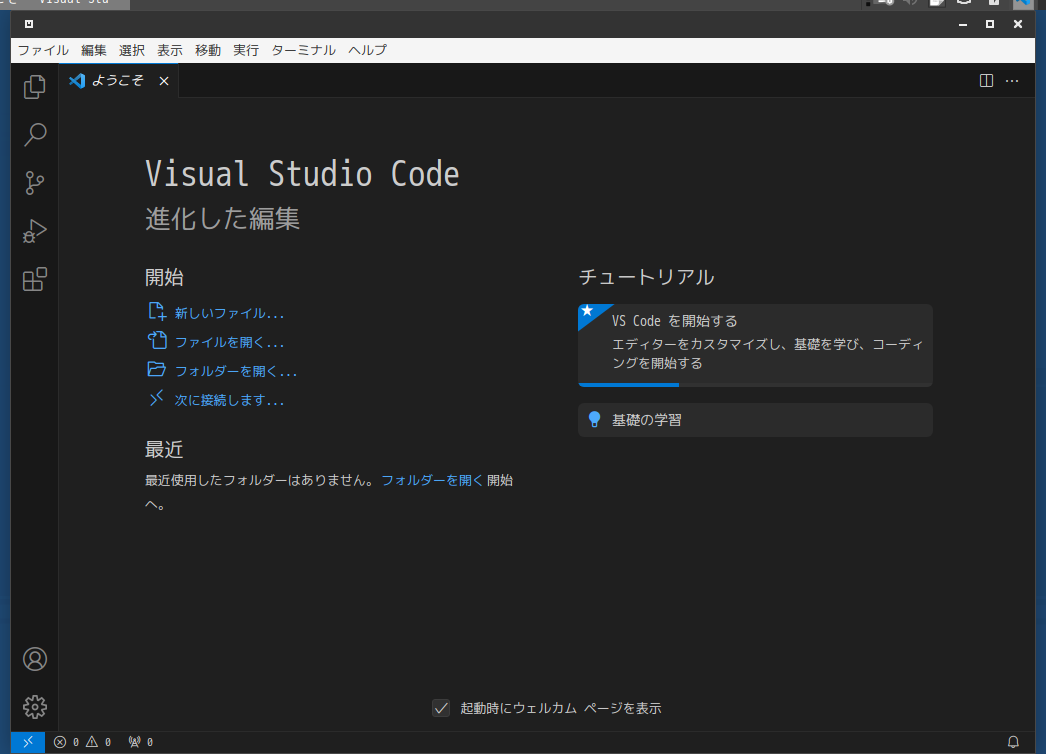Viewport: 1046px width, 754px height.
Task: Split the editor to the right
Action: (x=986, y=81)
